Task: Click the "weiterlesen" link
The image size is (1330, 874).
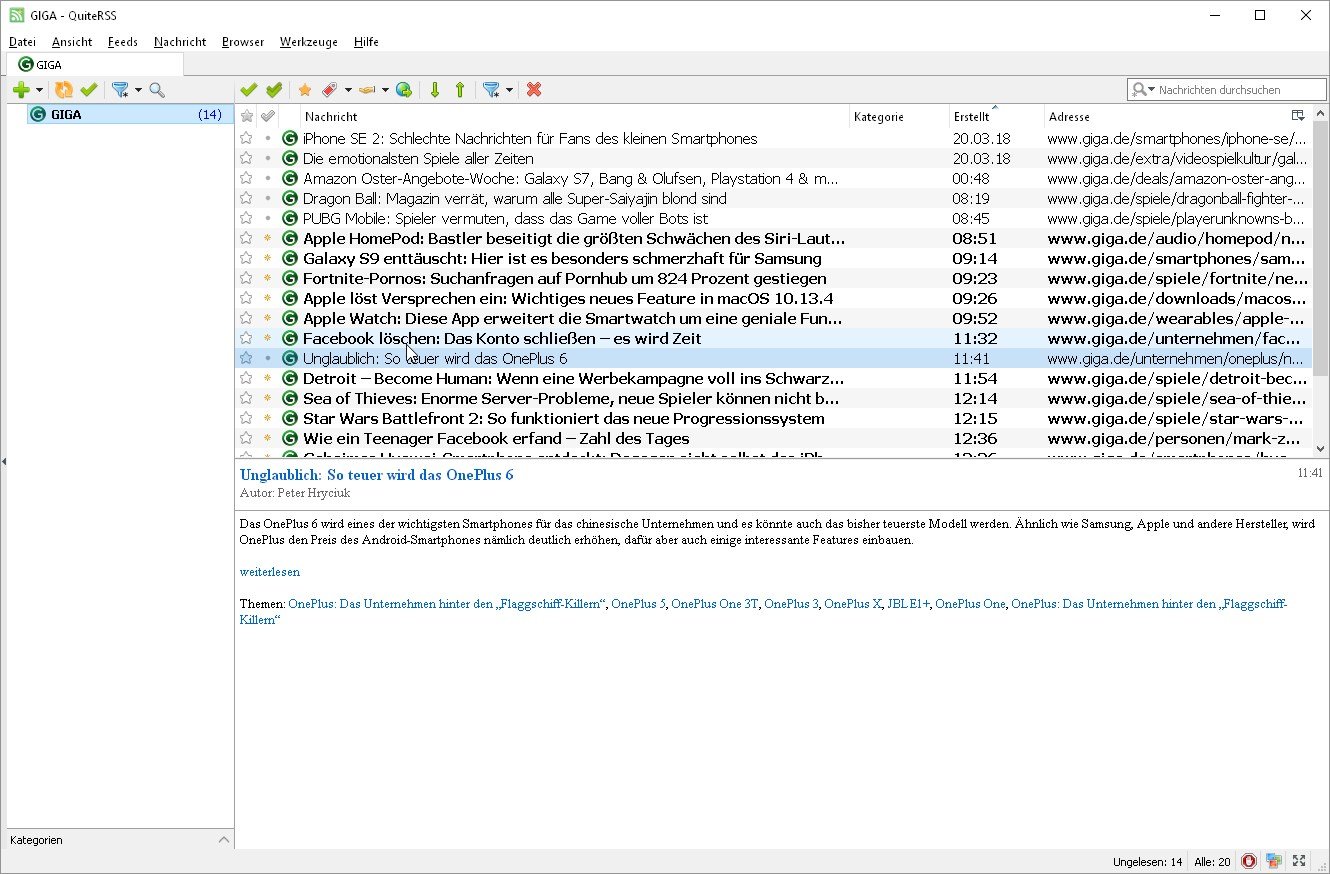Action: [269, 572]
